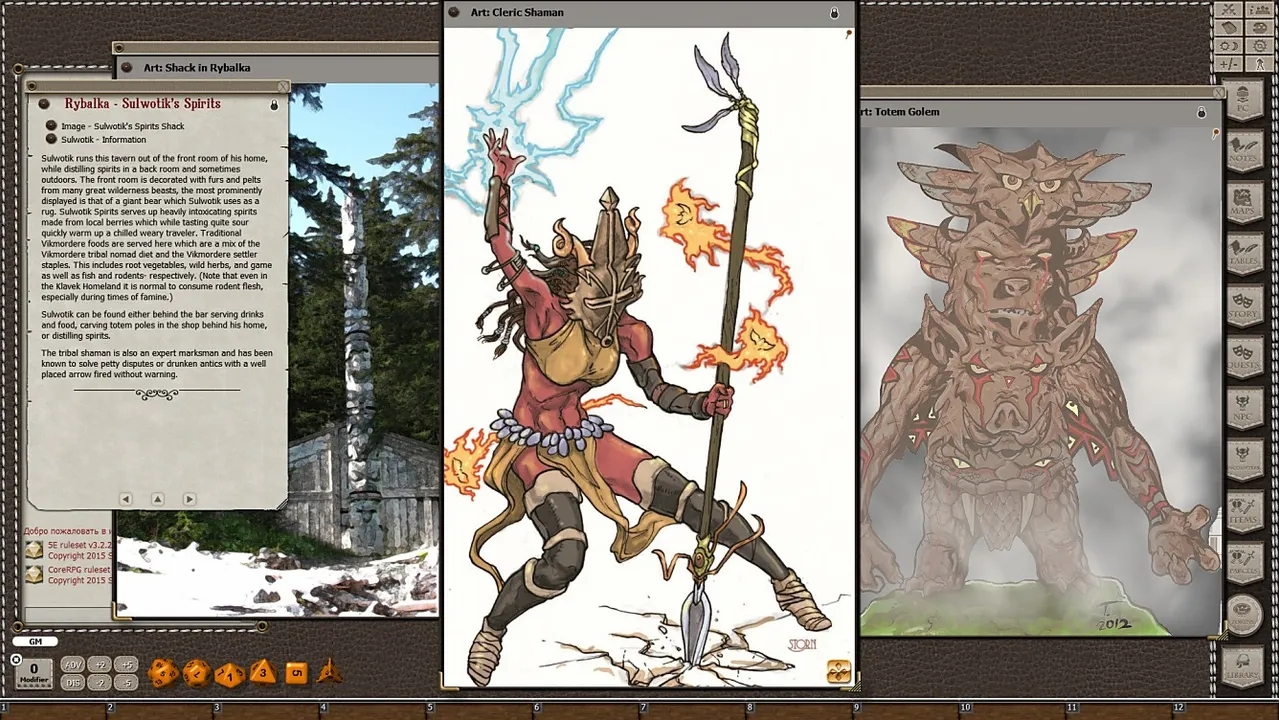
Task: Open the Library sidebar panel
Action: 1243,667
